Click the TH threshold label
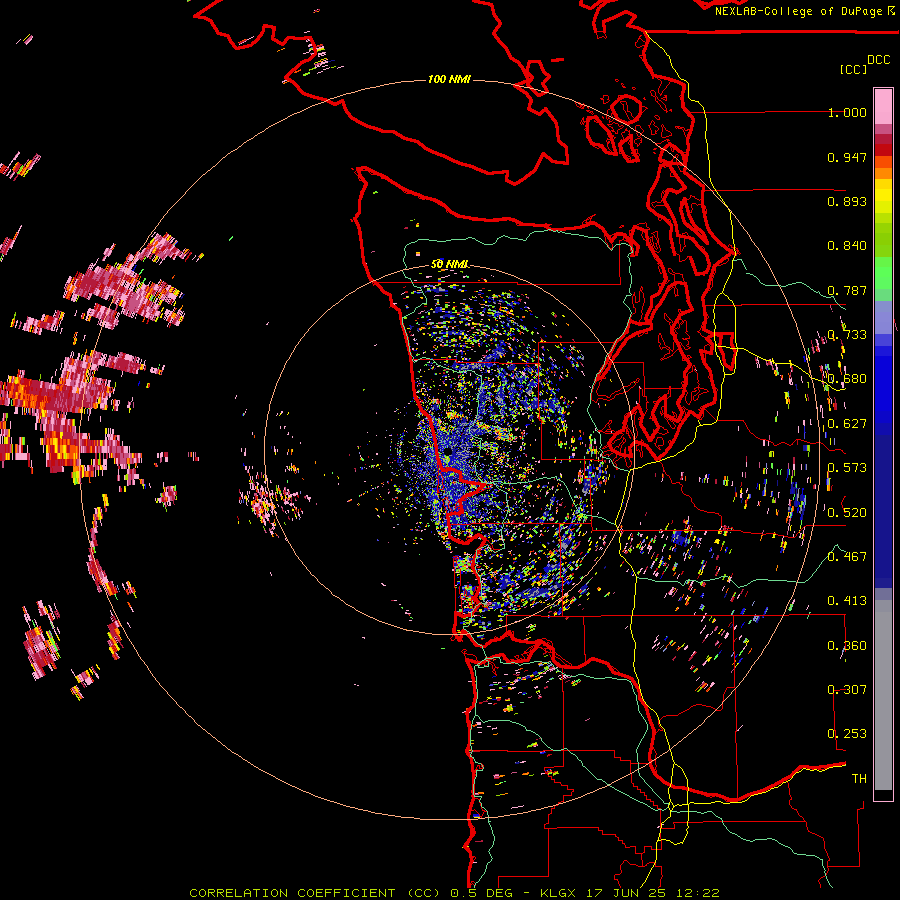Screen dimensions: 900x900 point(859,779)
